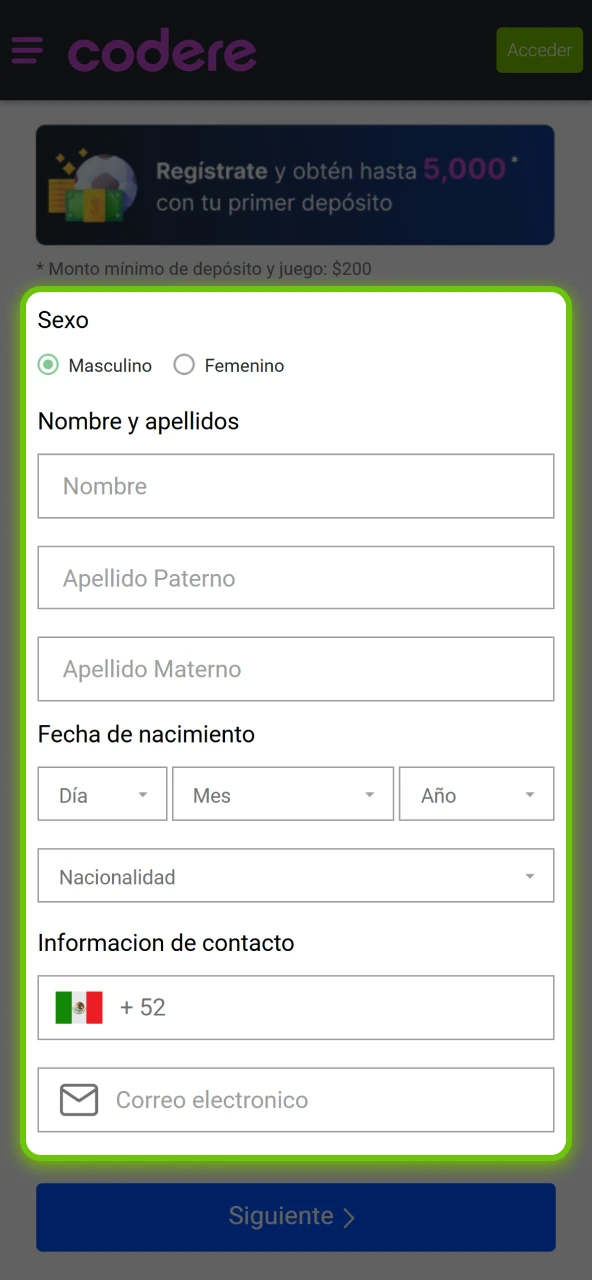Click the Apellido Paterno field
The width and height of the screenshot is (592, 1280).
click(296, 578)
